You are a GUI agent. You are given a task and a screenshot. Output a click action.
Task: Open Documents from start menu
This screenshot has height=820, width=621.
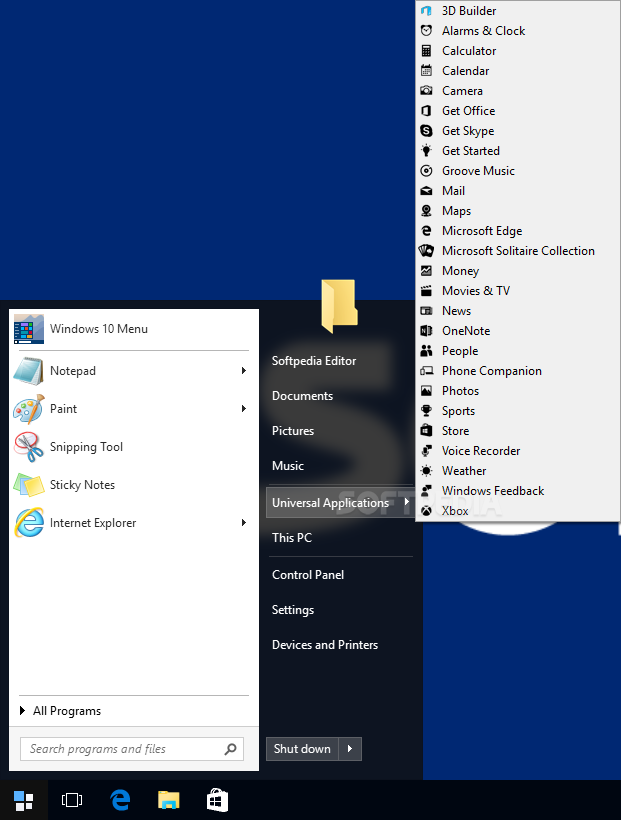tap(302, 396)
